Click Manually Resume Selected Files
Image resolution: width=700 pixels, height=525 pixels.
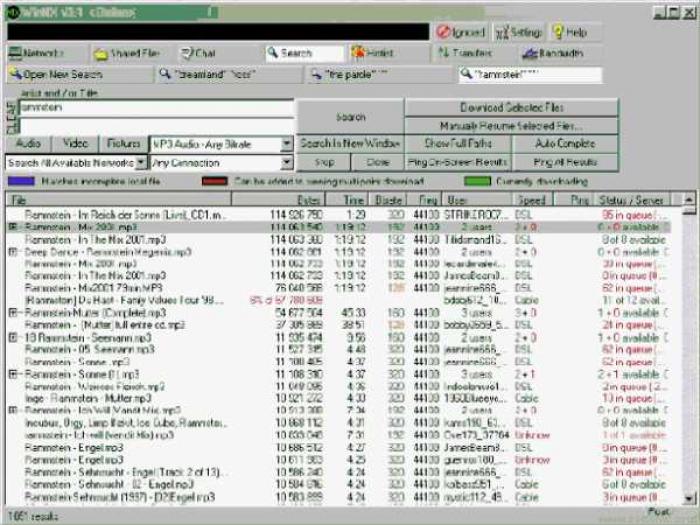tap(512, 126)
